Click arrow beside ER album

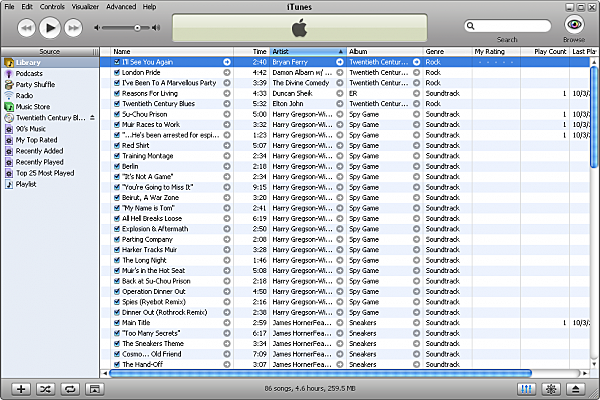click(x=416, y=93)
